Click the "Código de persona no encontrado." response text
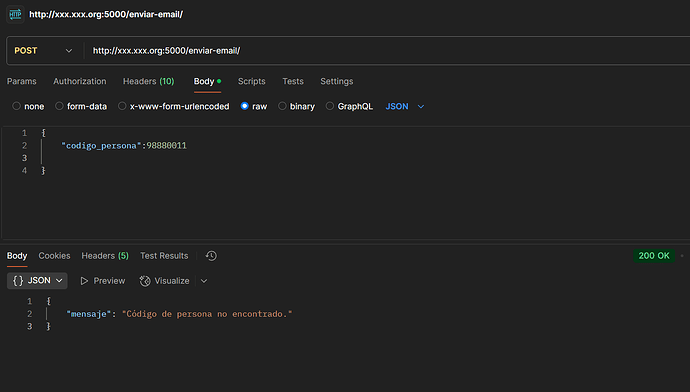The image size is (690, 392). pyautogui.click(x=207, y=314)
